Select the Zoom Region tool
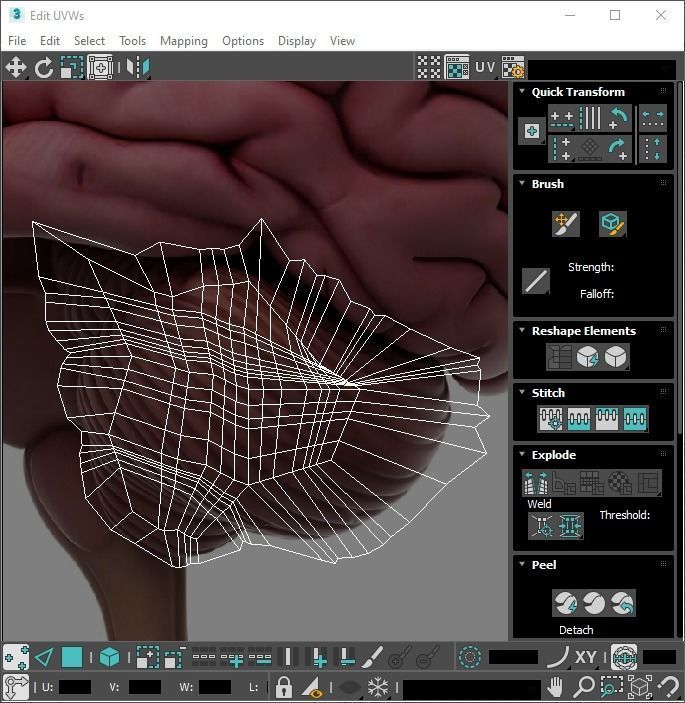 click(x=612, y=687)
